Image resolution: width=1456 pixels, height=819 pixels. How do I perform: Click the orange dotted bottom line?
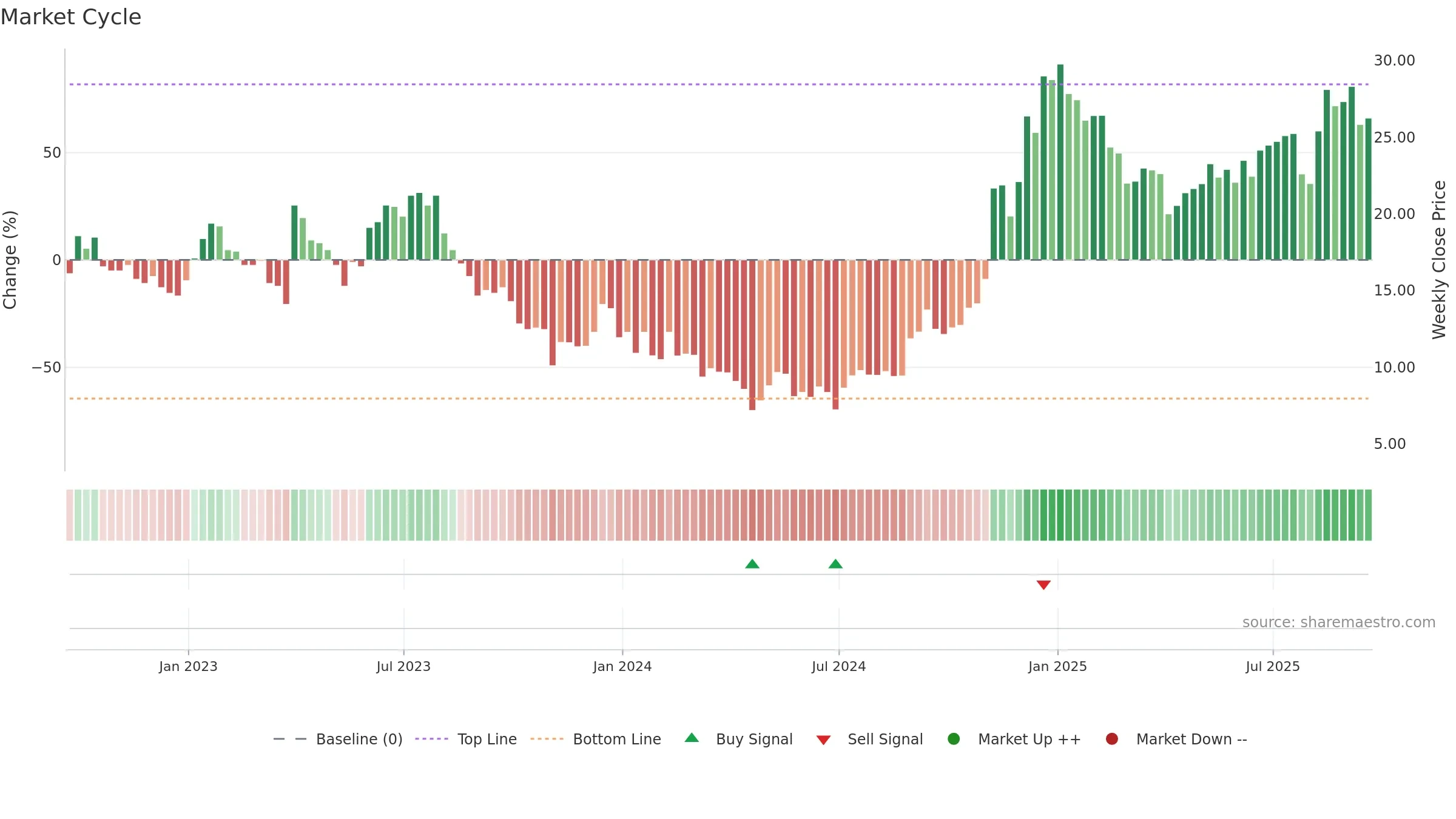point(719,399)
